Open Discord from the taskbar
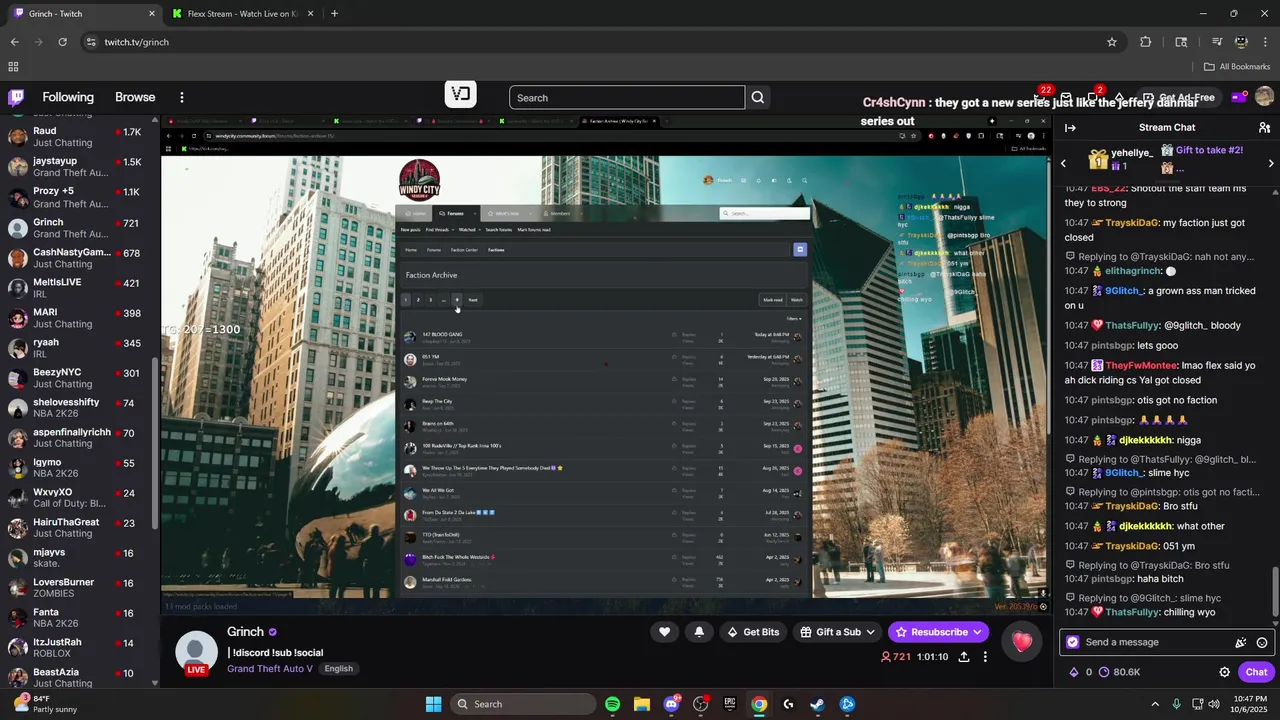The height and width of the screenshot is (720, 1280). coord(671,704)
